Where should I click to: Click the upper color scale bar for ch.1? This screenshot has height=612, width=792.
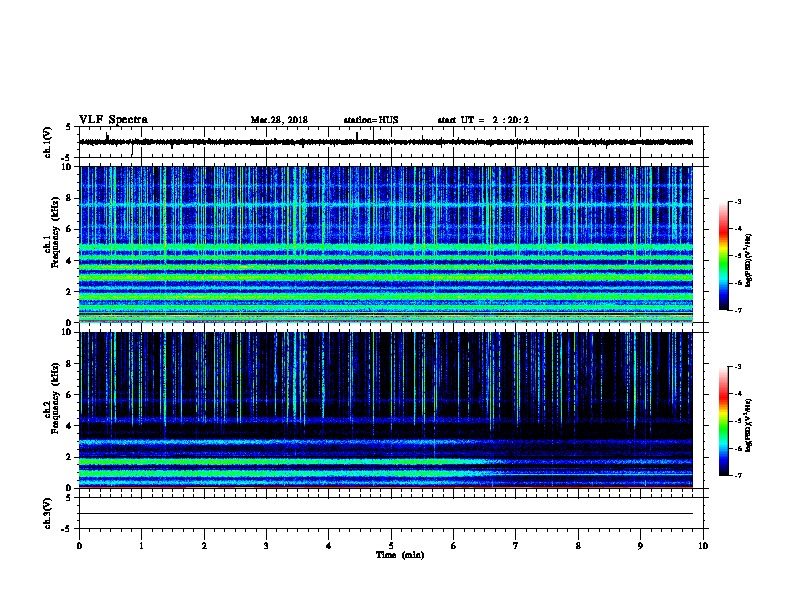pos(724,256)
